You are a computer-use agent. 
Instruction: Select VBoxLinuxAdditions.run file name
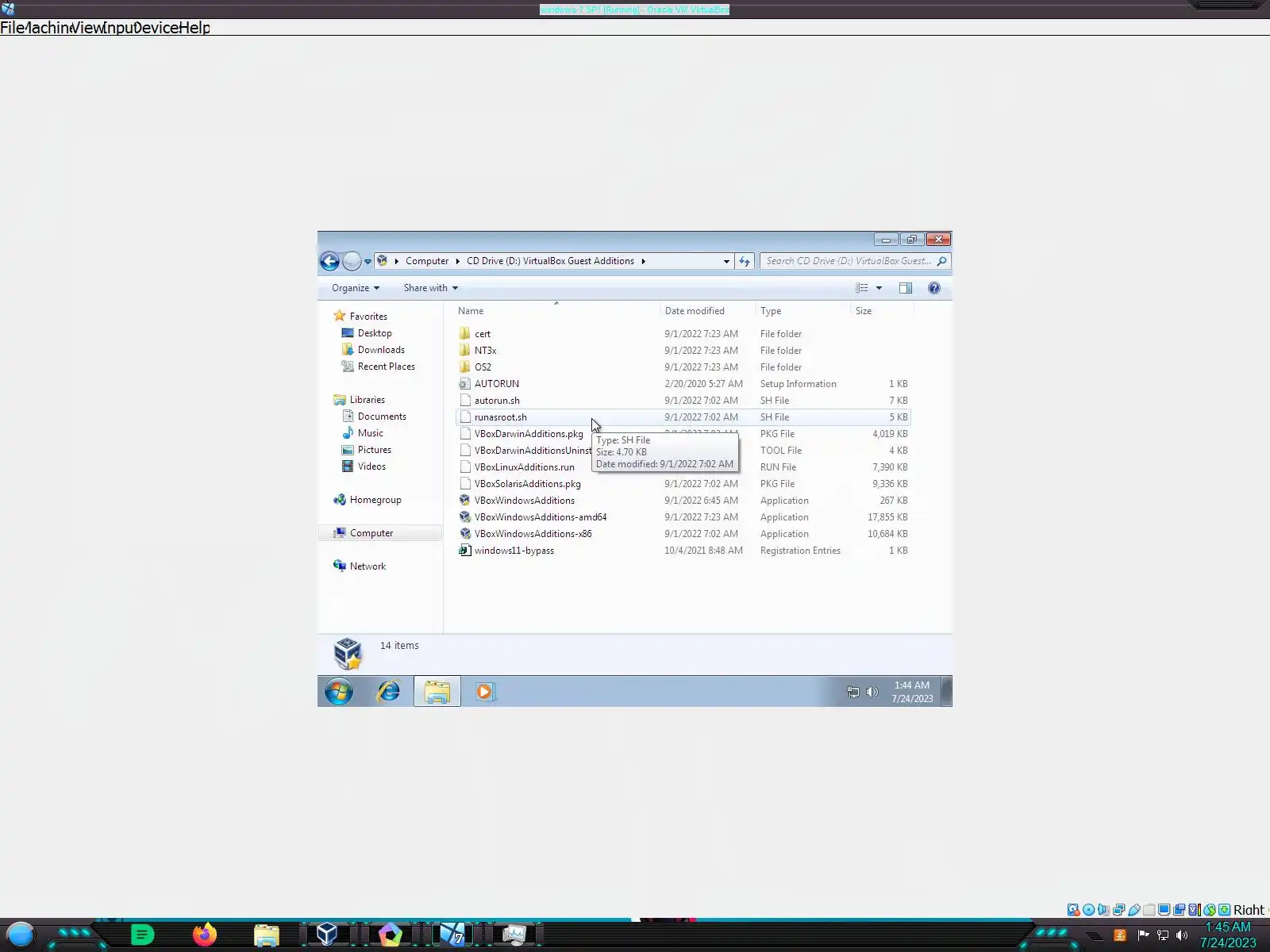525,467
